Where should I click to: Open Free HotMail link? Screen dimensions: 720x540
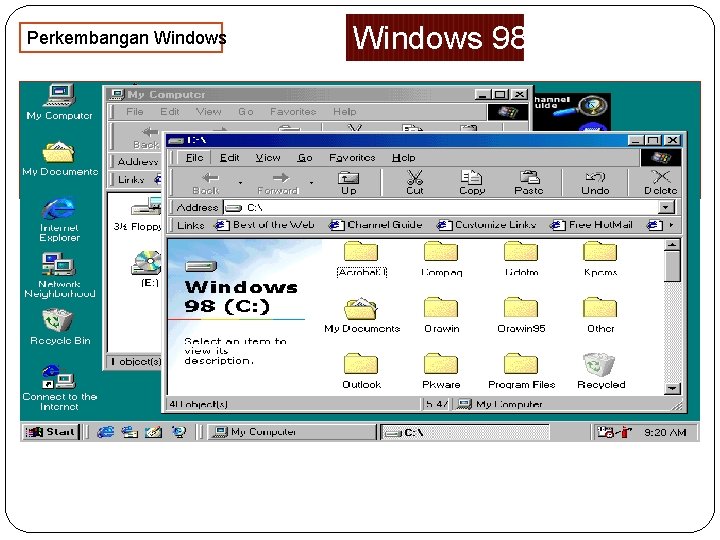pyautogui.click(x=592, y=225)
